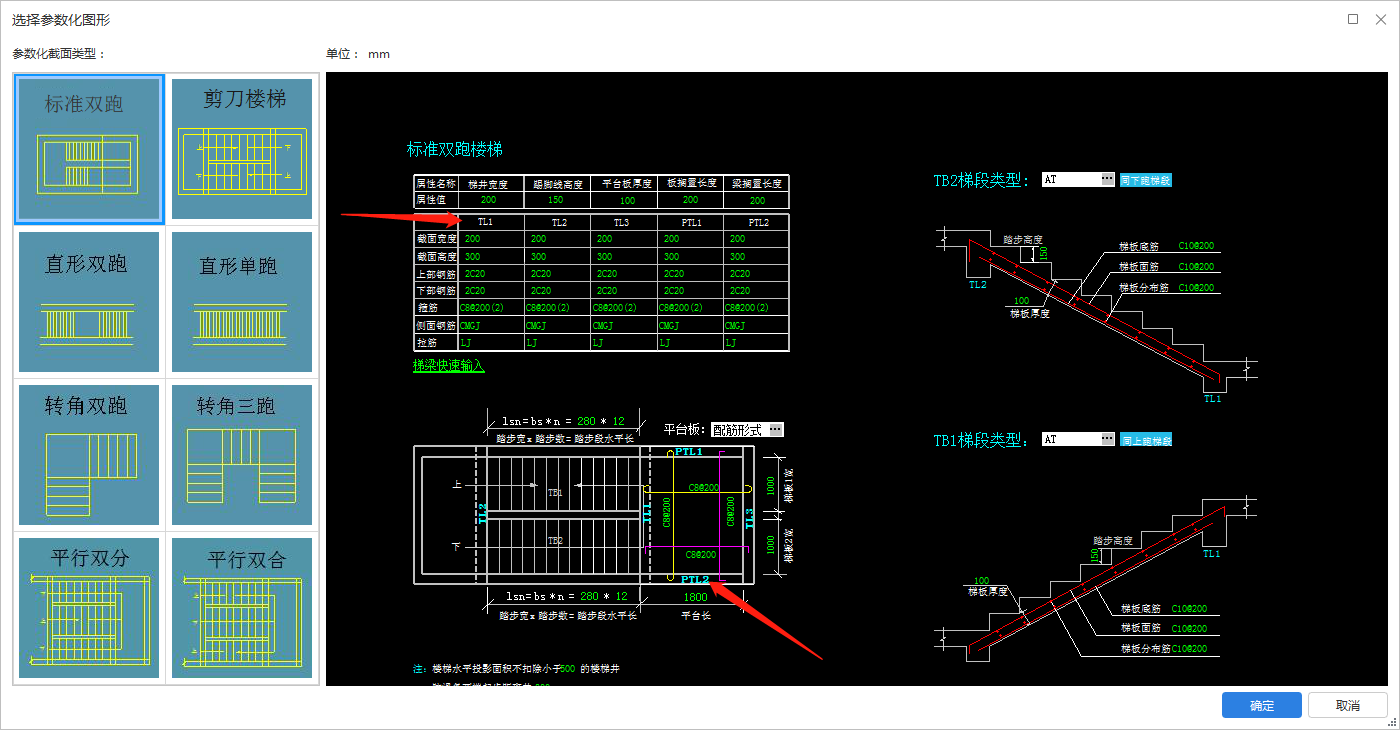The image size is (1400, 730).
Task: Click the TB1 梯板底筋 value C10@200
Action: 1188,608
